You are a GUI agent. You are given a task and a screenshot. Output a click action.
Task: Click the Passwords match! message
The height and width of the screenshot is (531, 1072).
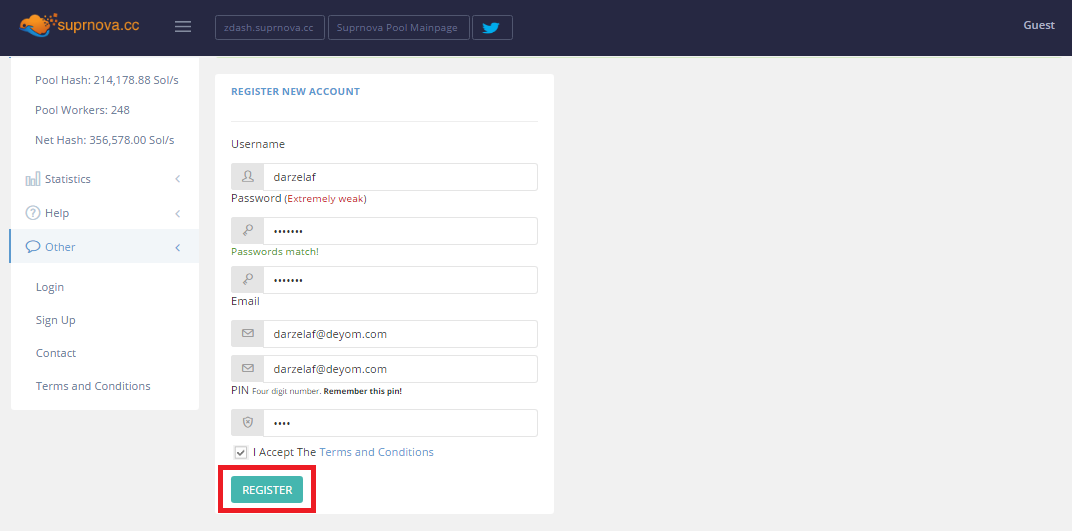(275, 251)
